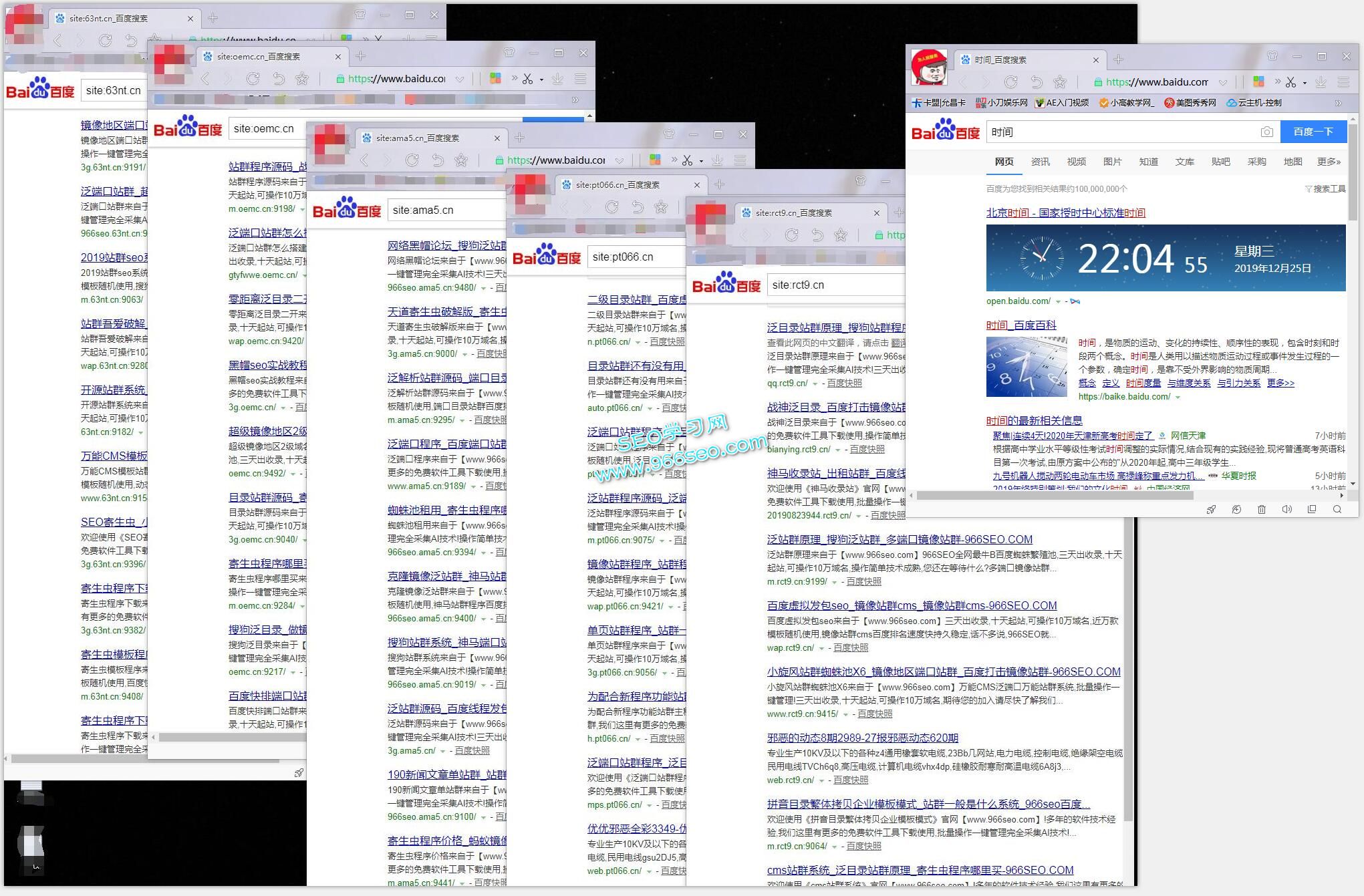Close the site:ama5.cn browser tab
This screenshot has width=1364, height=896.
point(497,138)
